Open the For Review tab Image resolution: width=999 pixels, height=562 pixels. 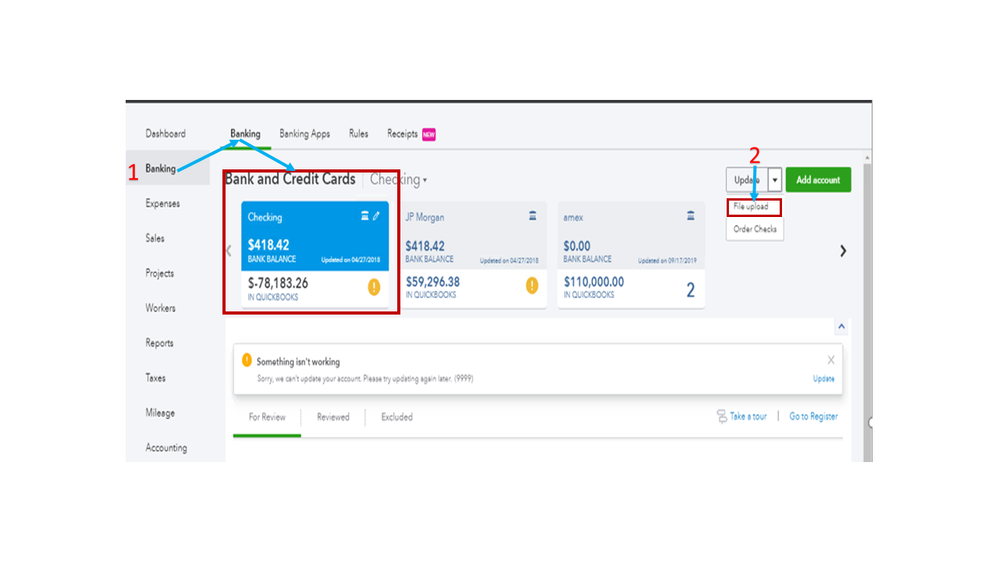pyautogui.click(x=267, y=417)
